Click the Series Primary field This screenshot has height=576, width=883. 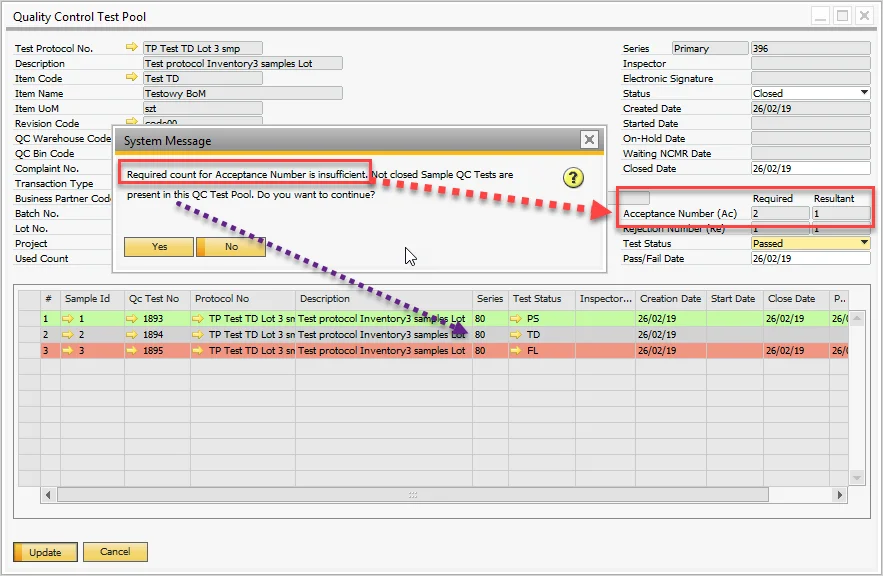(710, 48)
